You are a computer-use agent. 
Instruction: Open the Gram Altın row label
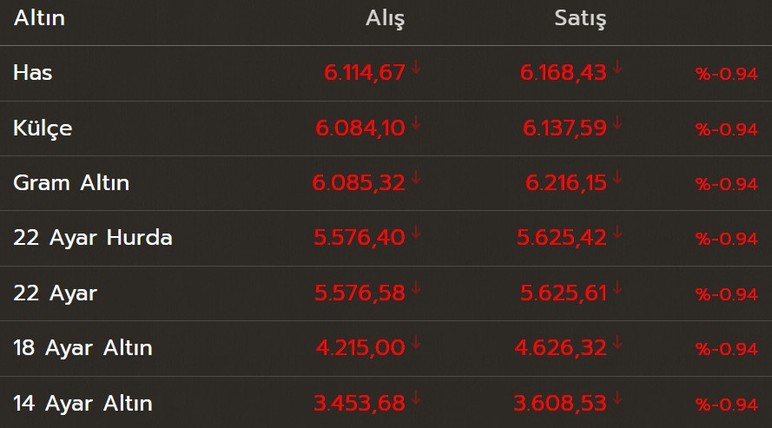point(71,183)
